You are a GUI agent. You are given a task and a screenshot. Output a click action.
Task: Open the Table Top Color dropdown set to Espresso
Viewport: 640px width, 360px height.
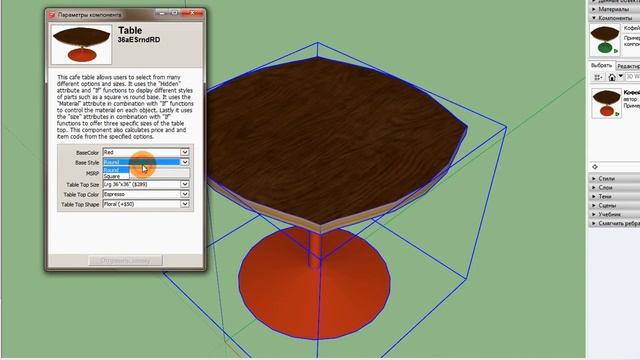pyautogui.click(x=146, y=194)
